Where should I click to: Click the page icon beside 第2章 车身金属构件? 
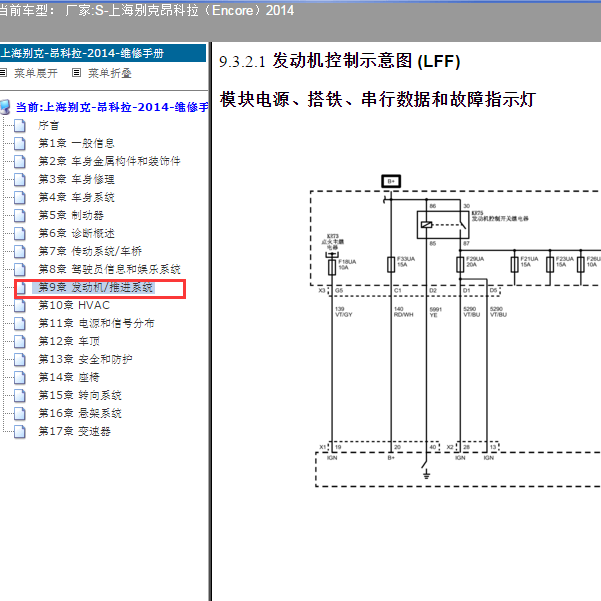point(20,161)
